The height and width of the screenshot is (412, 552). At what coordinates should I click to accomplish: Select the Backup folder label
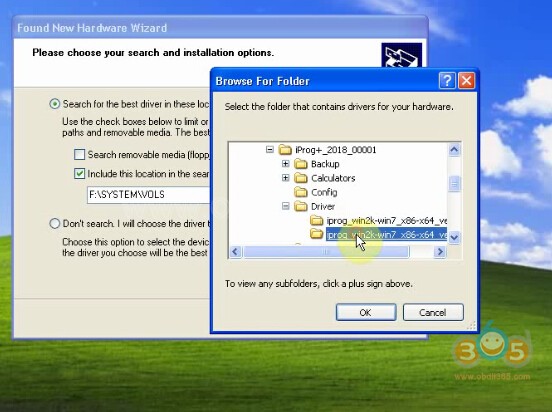coord(325,164)
